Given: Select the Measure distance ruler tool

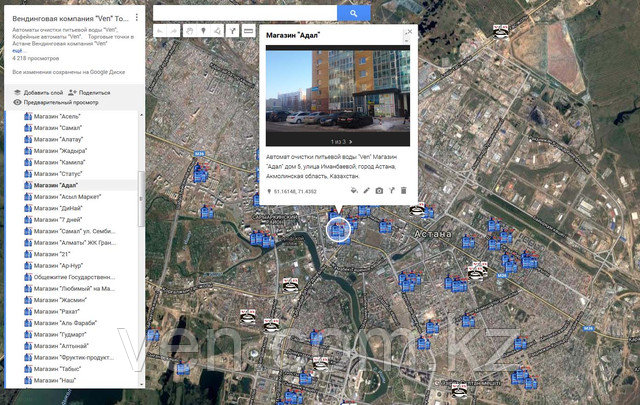Looking at the screenshot, I should [248, 31].
